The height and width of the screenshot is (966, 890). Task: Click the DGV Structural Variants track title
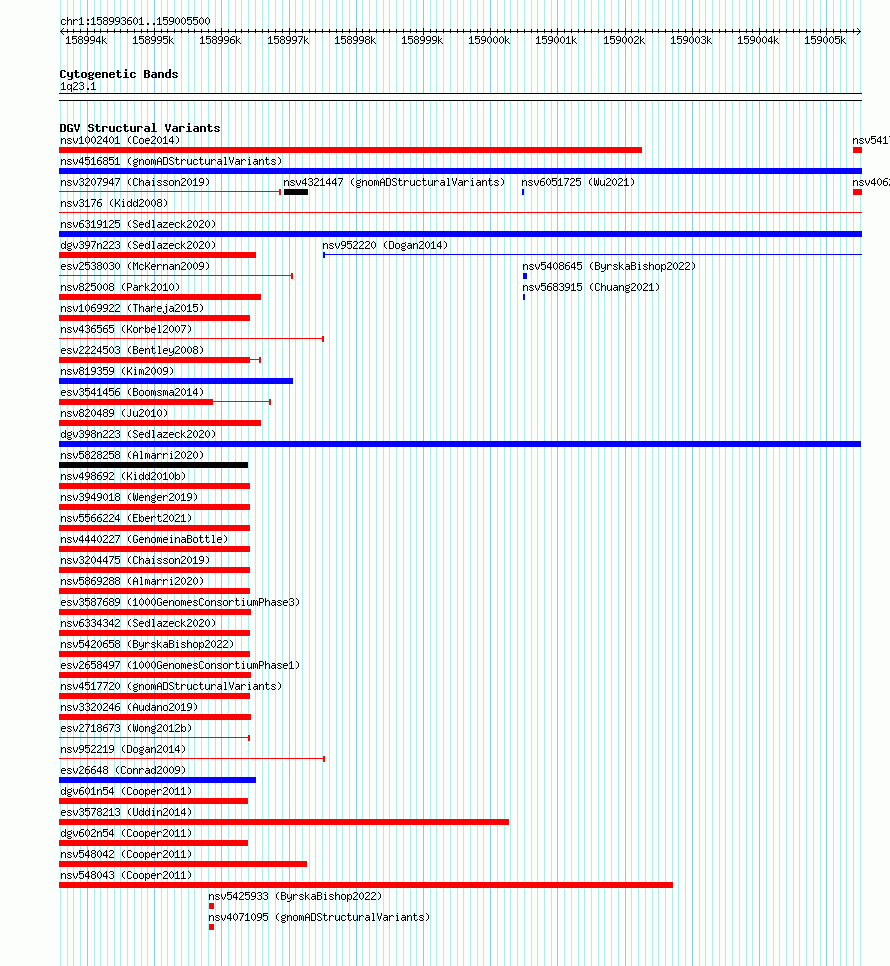140,128
